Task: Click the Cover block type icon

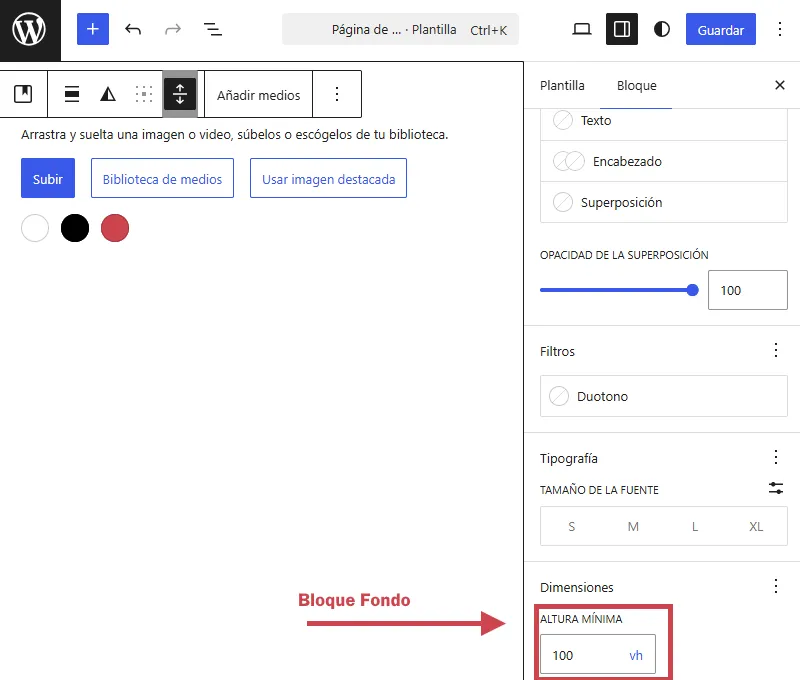Action: (23, 94)
